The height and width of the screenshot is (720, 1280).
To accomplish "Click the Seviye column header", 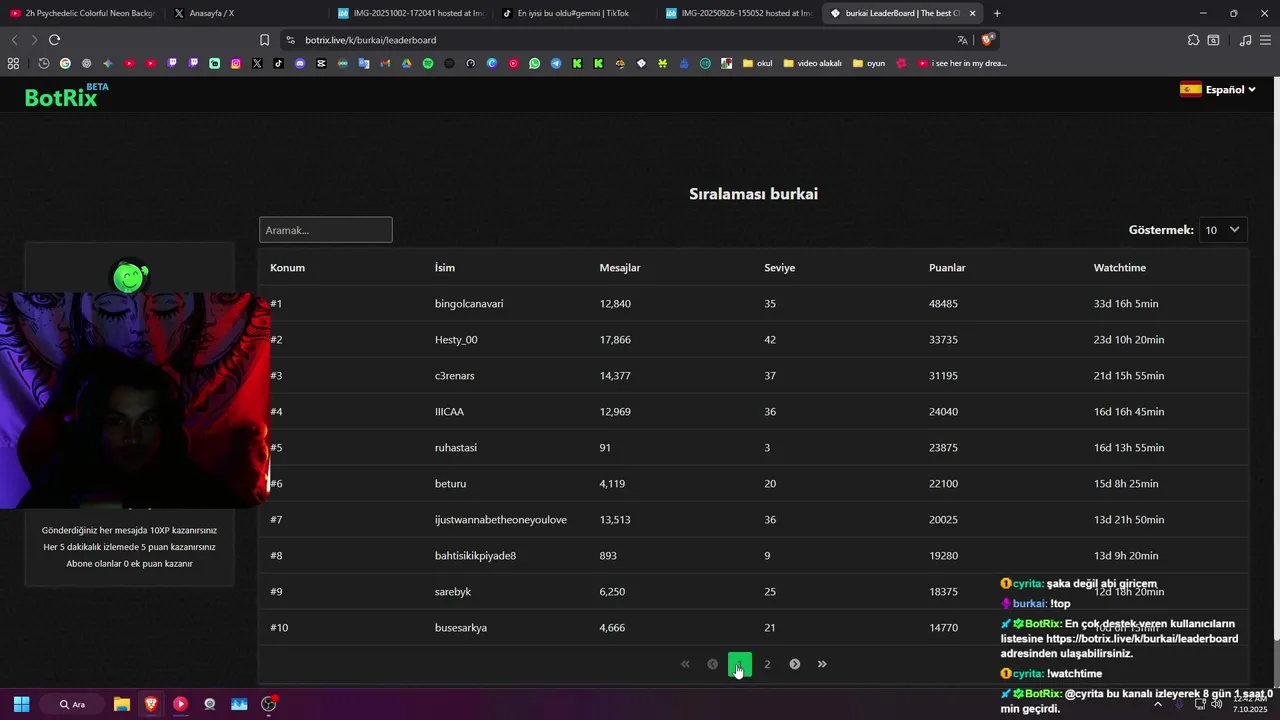I will pyautogui.click(x=780, y=268).
